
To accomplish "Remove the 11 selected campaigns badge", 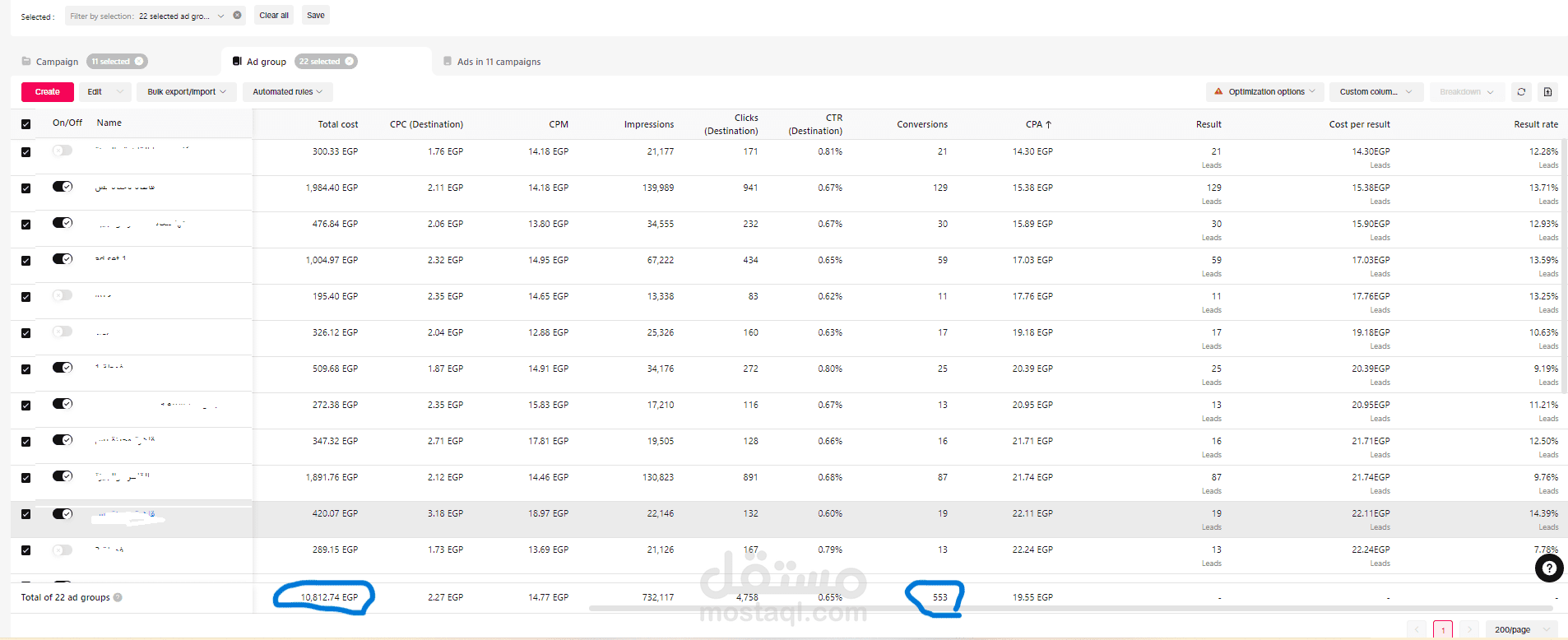I will coord(139,61).
